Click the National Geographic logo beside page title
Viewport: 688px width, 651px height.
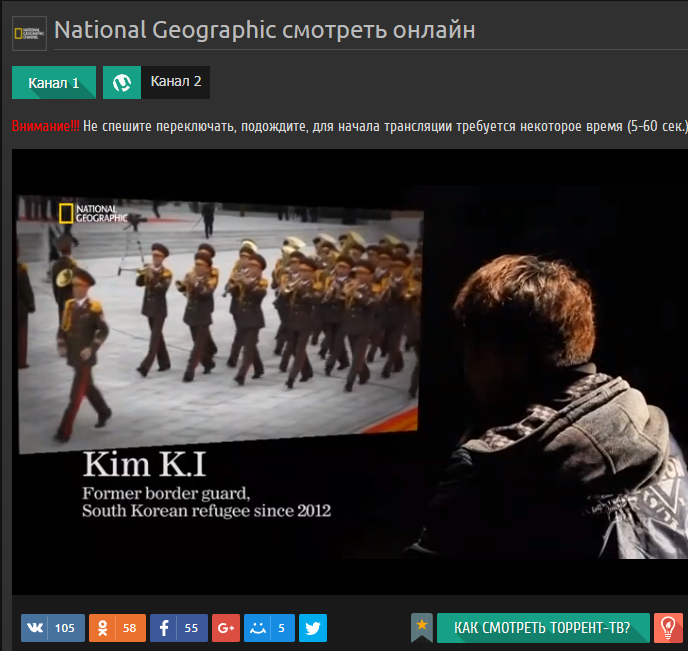point(29,33)
